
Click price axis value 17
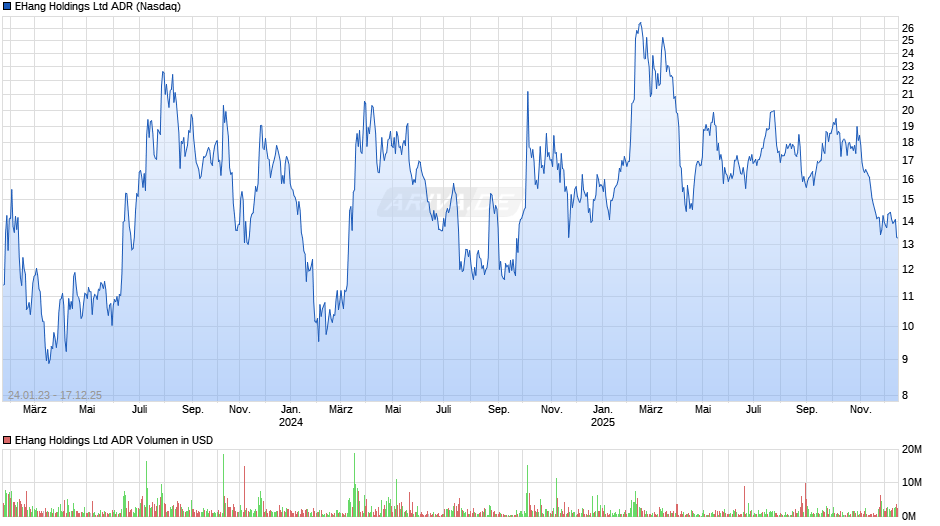pos(908,160)
